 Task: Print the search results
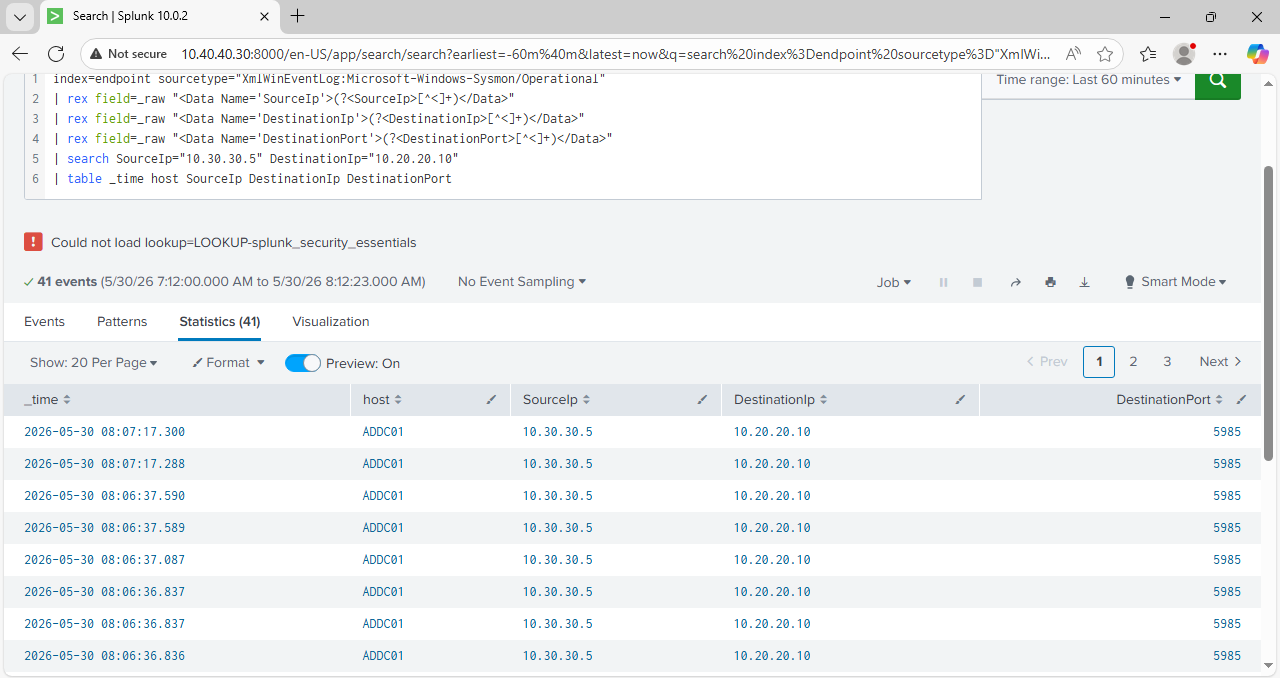[1050, 283]
